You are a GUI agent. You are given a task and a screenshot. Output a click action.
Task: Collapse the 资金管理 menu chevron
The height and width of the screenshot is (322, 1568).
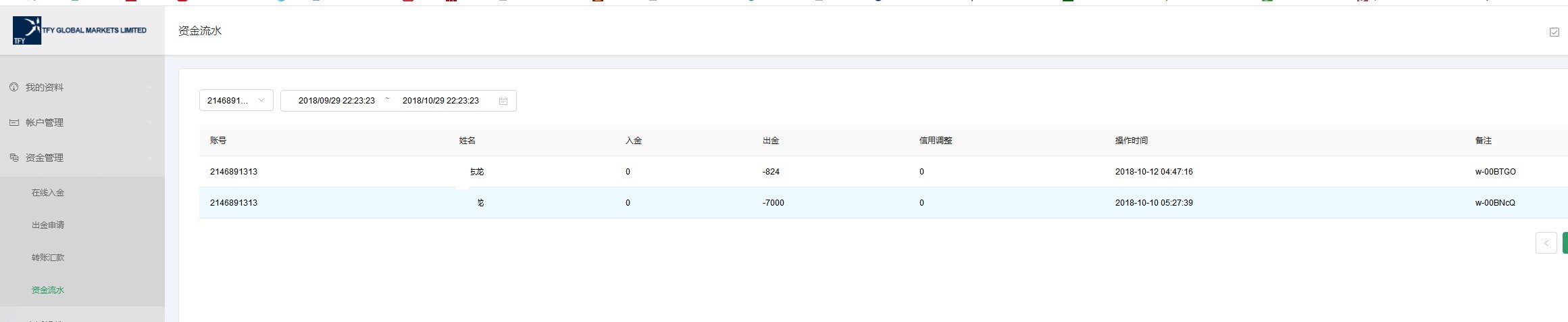pyautogui.click(x=150, y=158)
